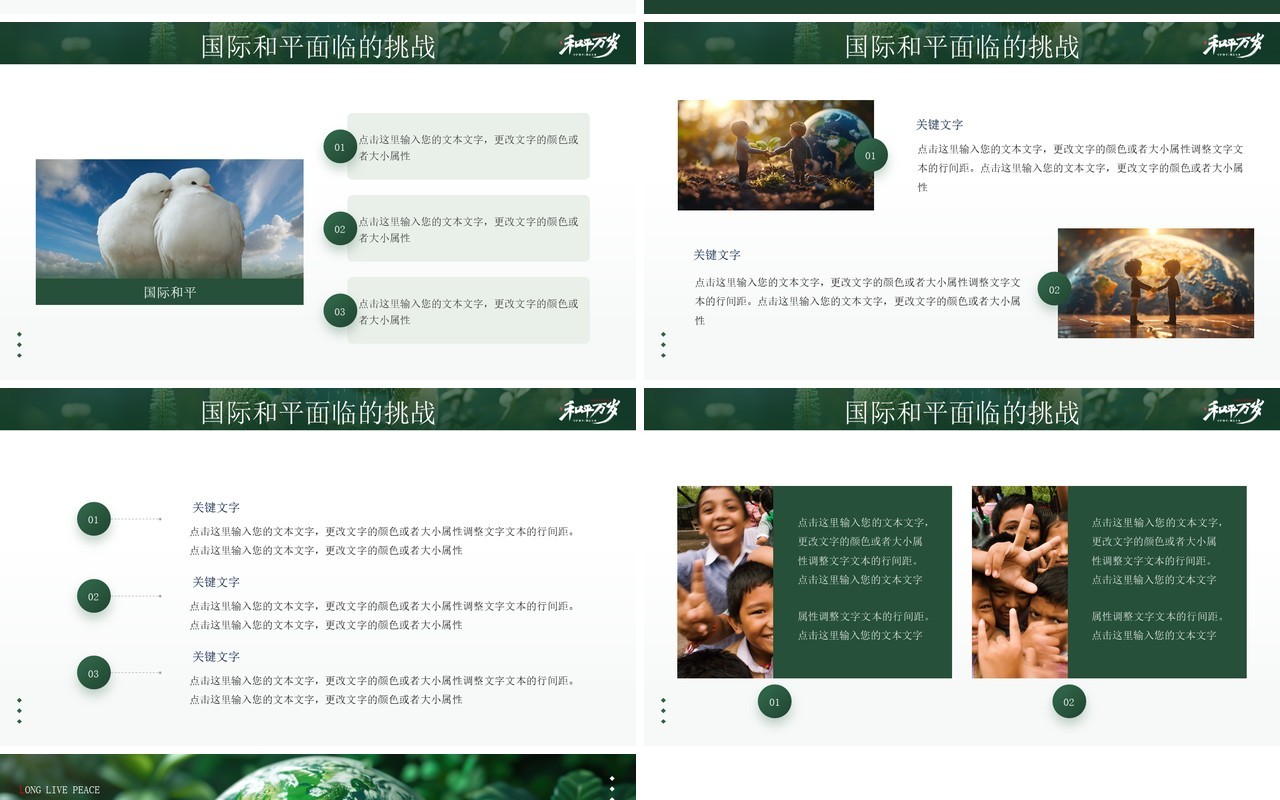Screen dimensions: 1280x800
Task: Click circle 03 on the three-item list slide
Action: tap(93, 673)
